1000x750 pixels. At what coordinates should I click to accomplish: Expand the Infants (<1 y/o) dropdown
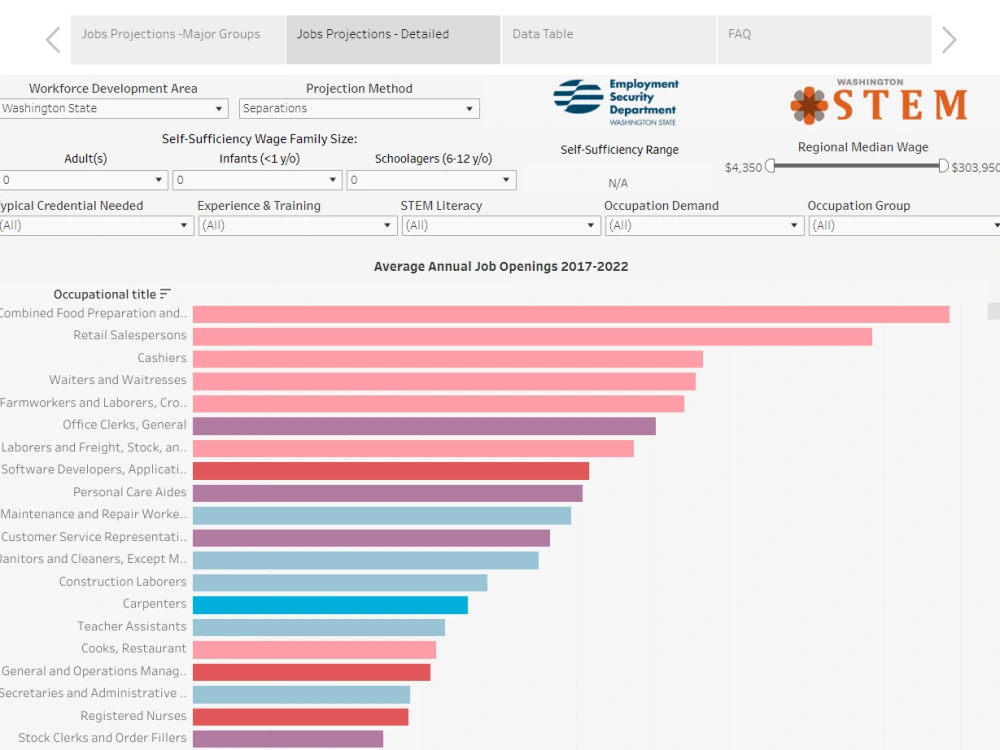[x=258, y=180]
